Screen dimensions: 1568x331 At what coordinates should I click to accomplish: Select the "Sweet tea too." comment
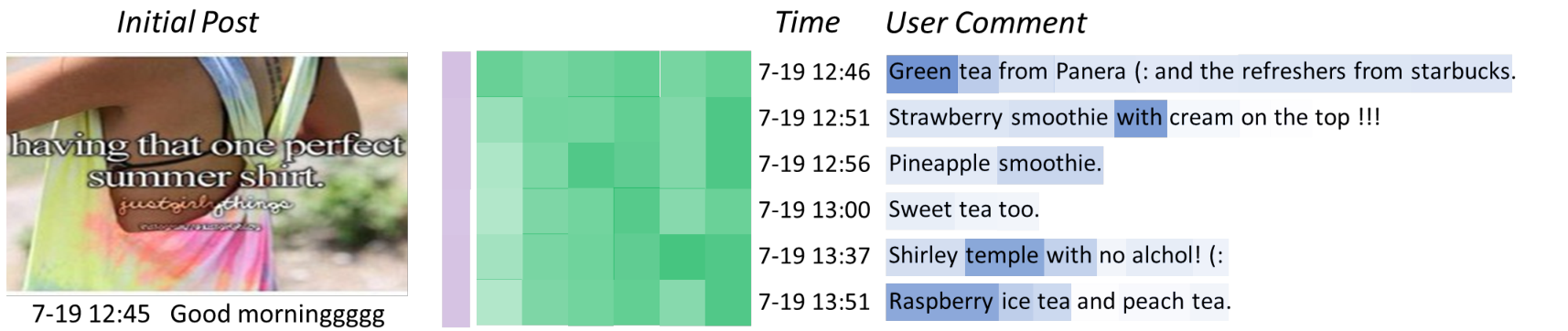click(x=963, y=210)
